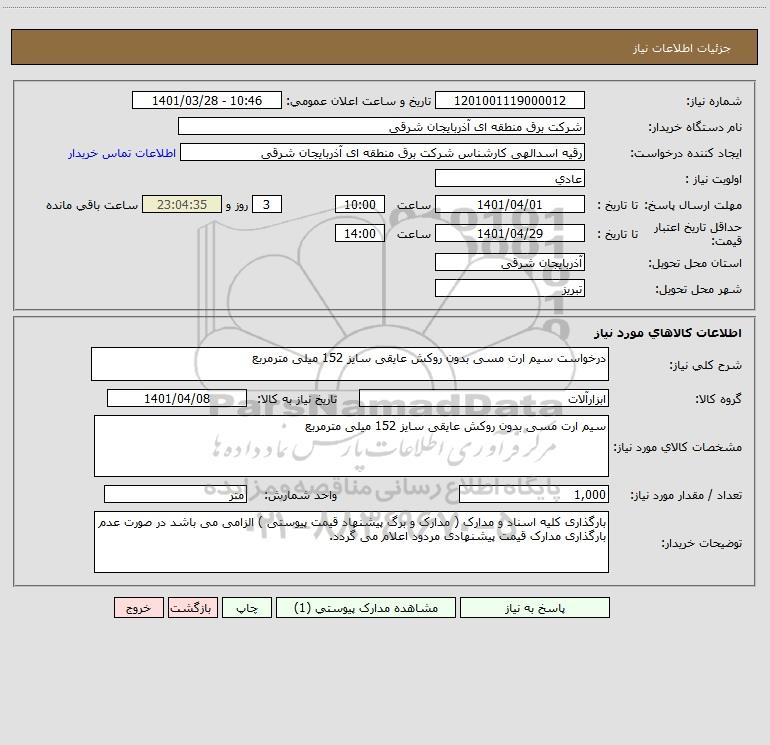Screen dimensions: 770x745
Task: Click the پاسخ به نیاز button
Action: pyautogui.click(x=535, y=607)
